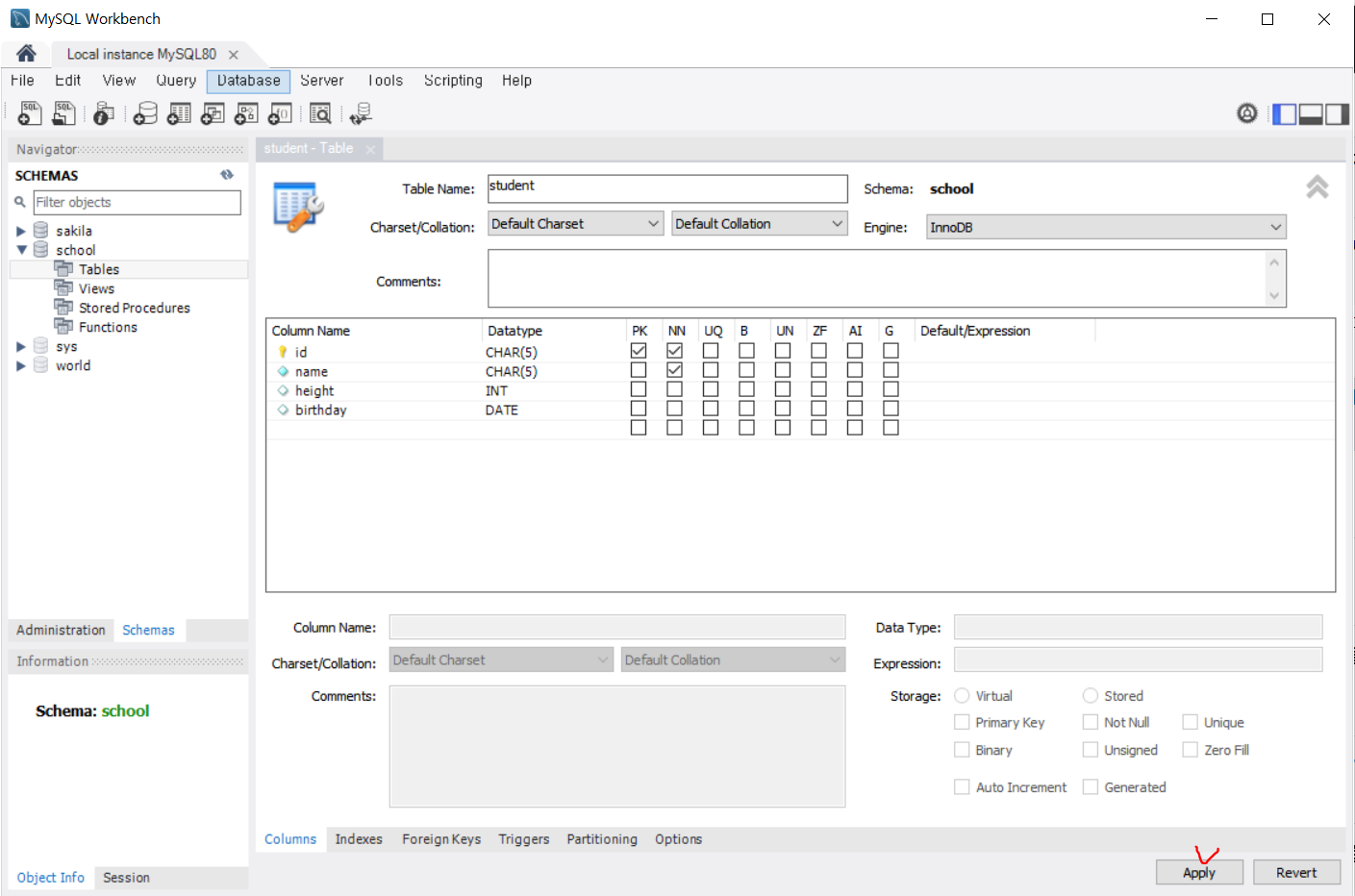1355x896 pixels.
Task: Toggle the right sidebar panel icon
Action: [1337, 114]
